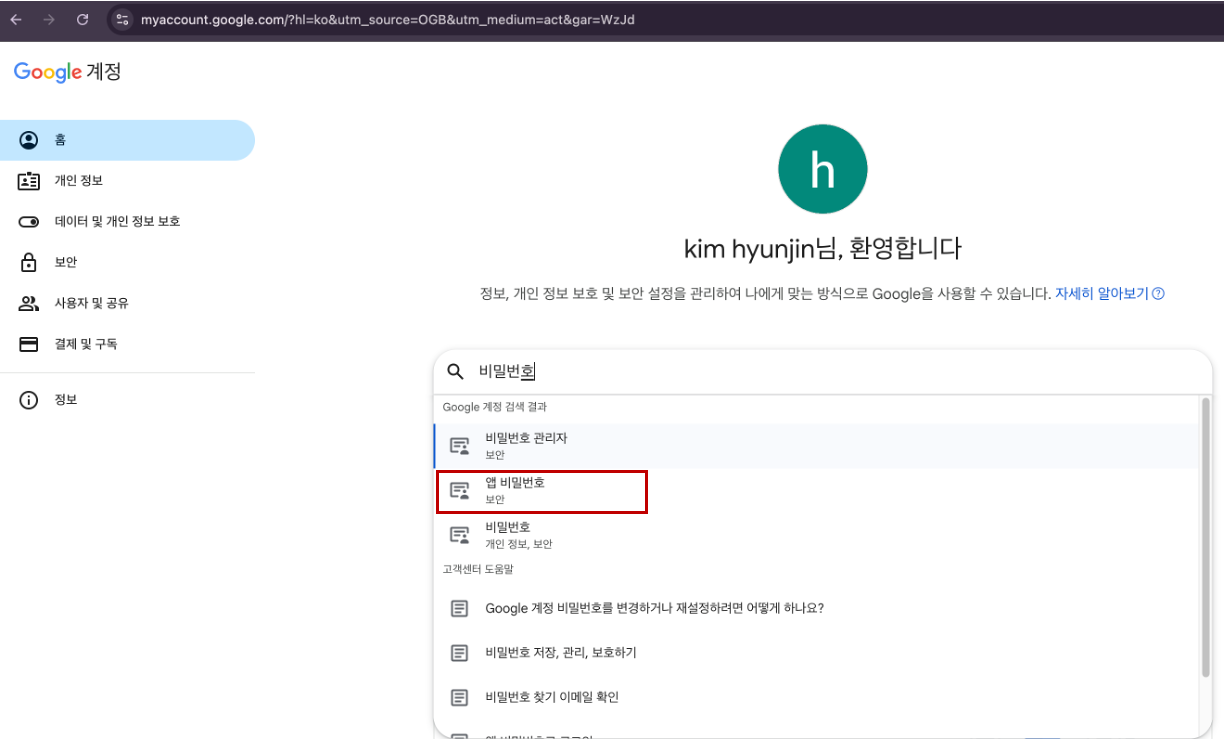Screen dimensions: 1224x740
Task: Click document icon beside 비밀번호 저장, 관리, 보호하기
Action: (x=459, y=652)
